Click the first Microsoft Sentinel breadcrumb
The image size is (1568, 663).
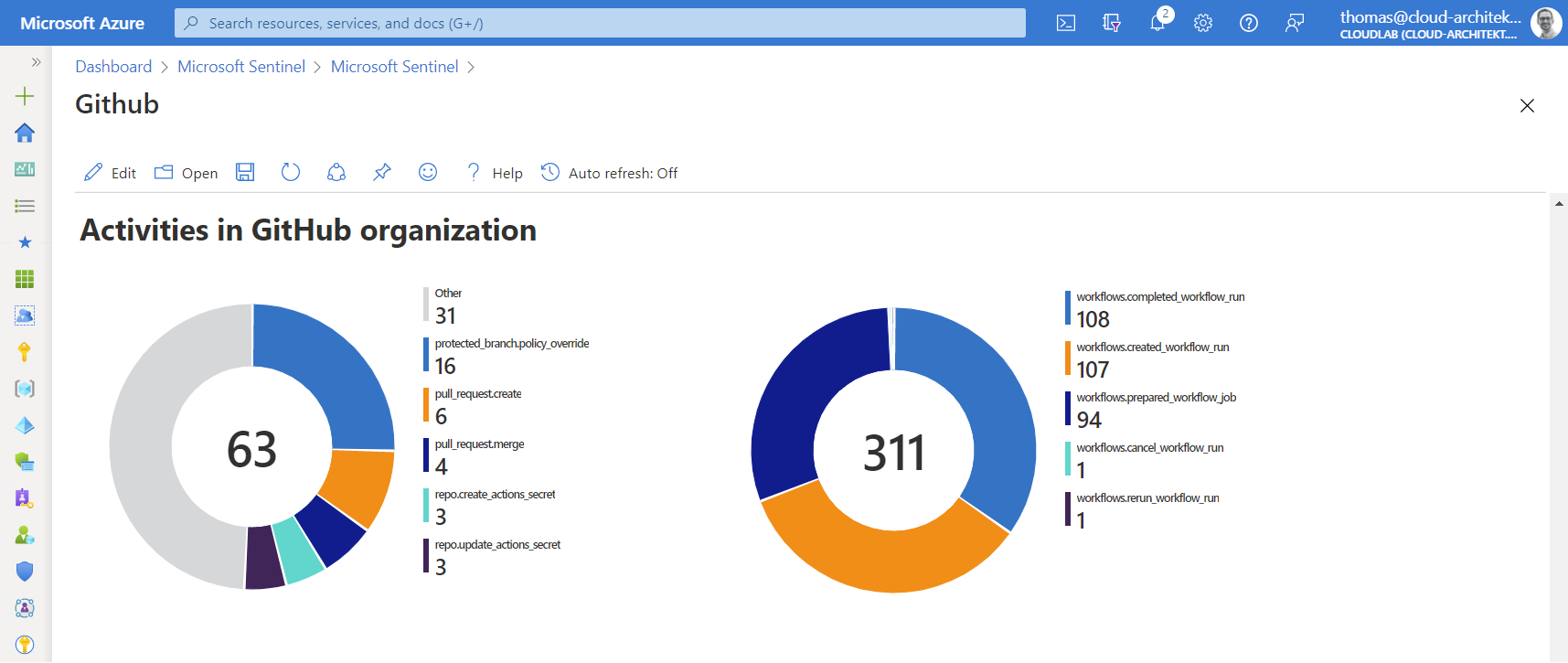[241, 67]
